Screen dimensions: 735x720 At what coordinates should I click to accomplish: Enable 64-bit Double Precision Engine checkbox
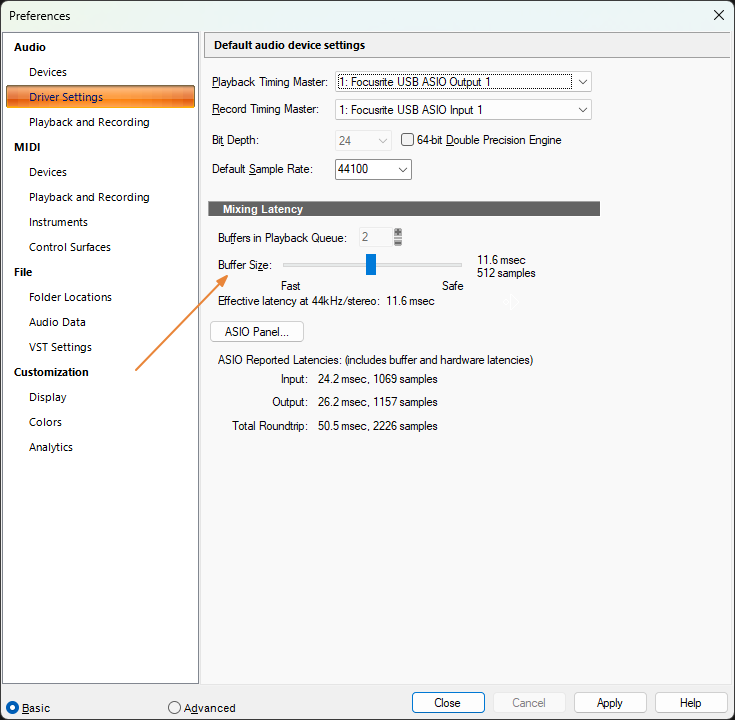tap(407, 140)
